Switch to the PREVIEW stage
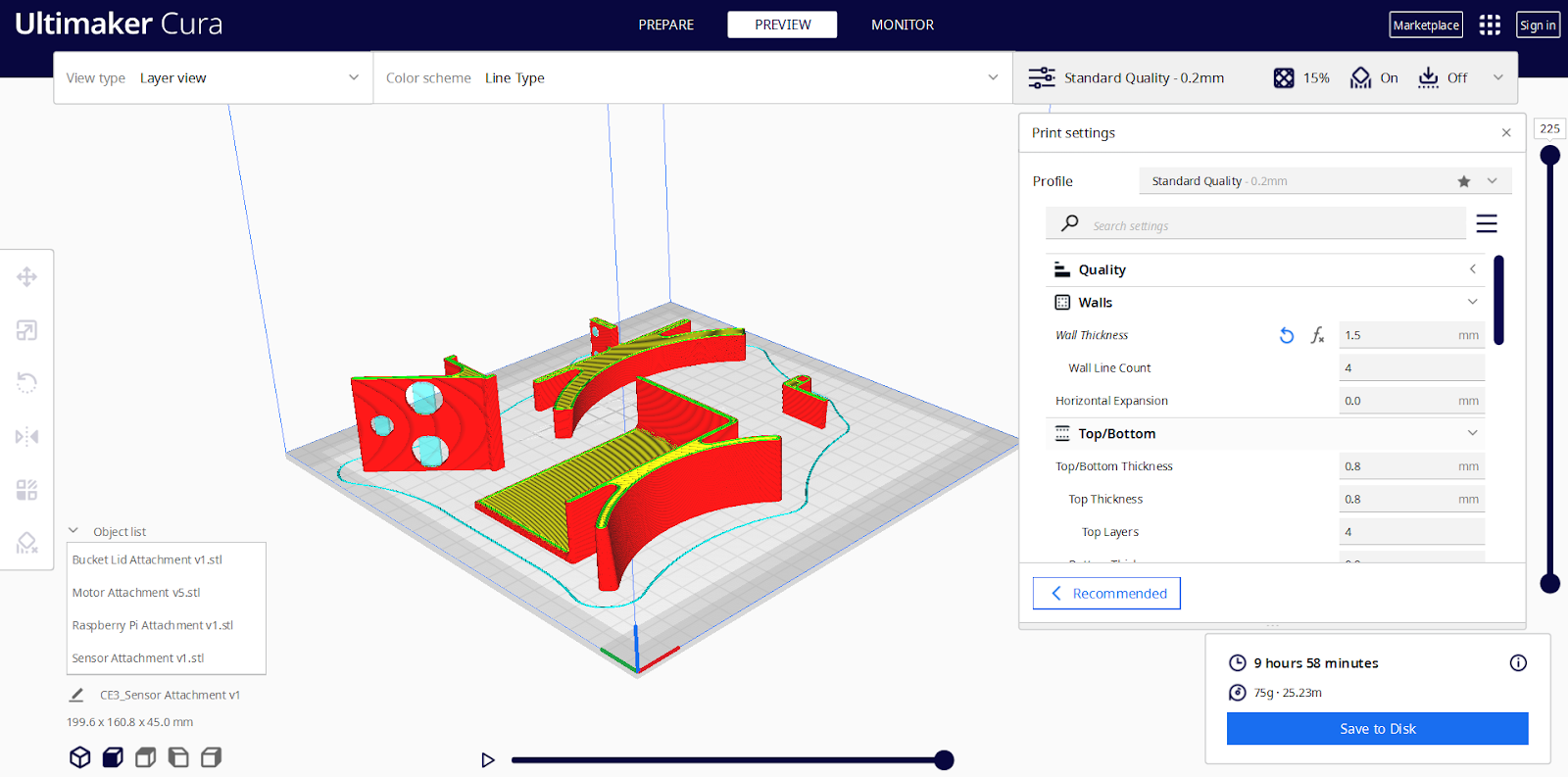 (x=782, y=24)
